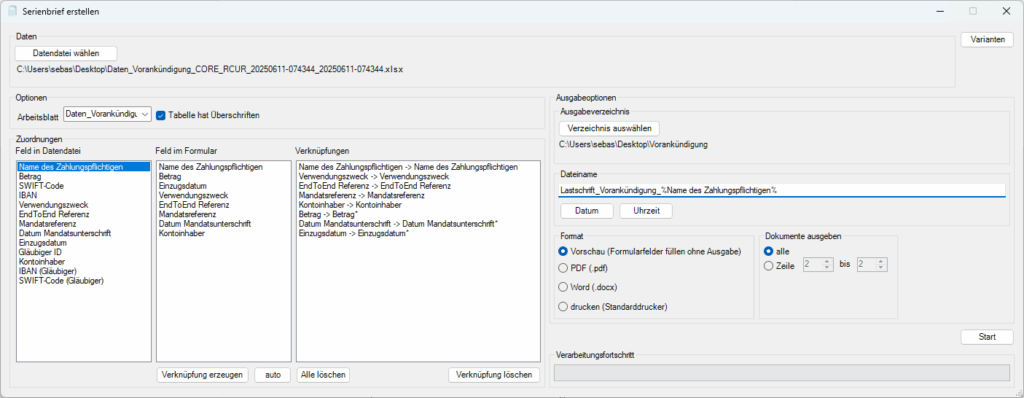
Task: Click the document icon in the title bar
Action: tap(12, 11)
